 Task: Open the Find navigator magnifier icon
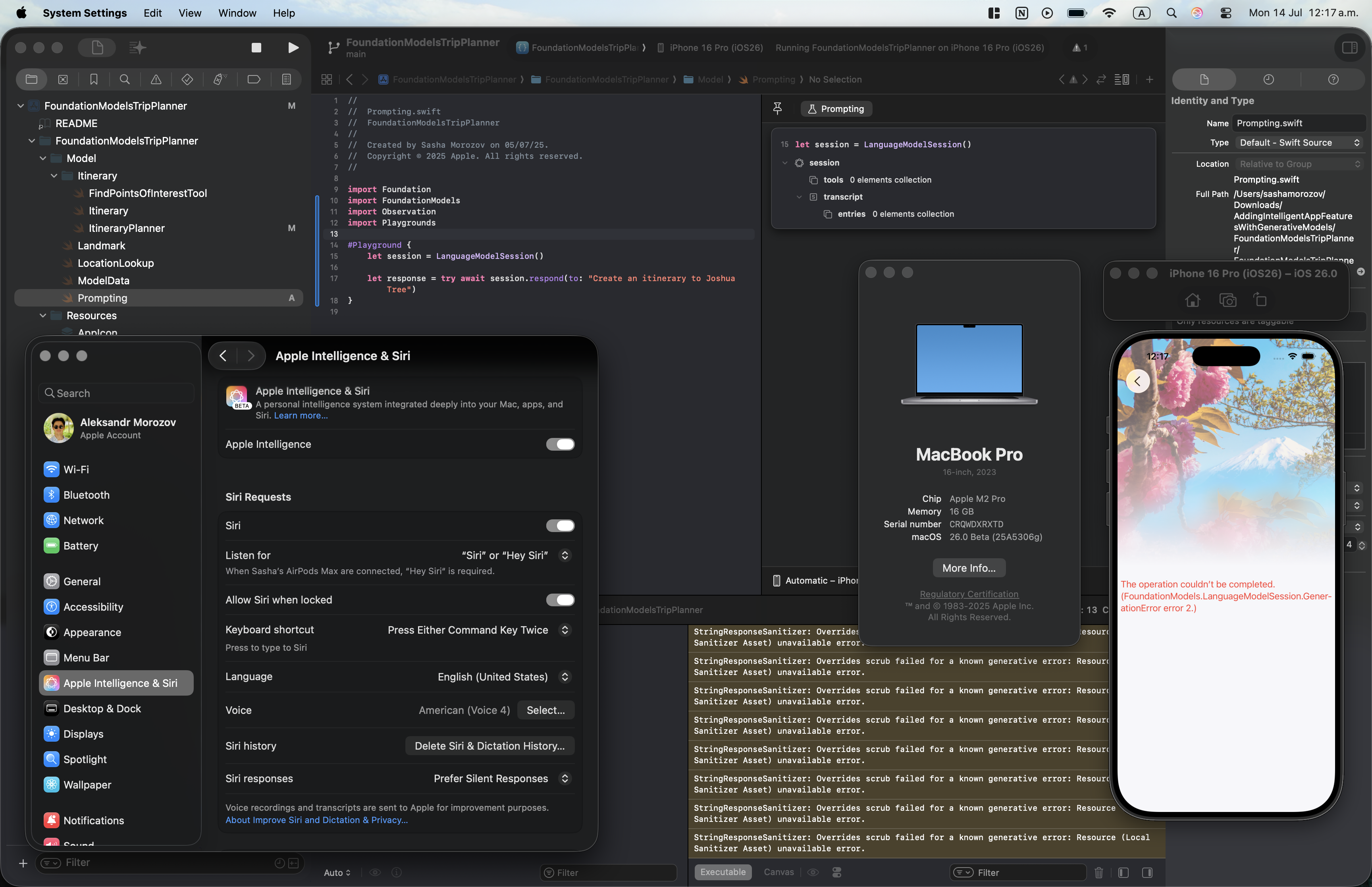pos(124,79)
